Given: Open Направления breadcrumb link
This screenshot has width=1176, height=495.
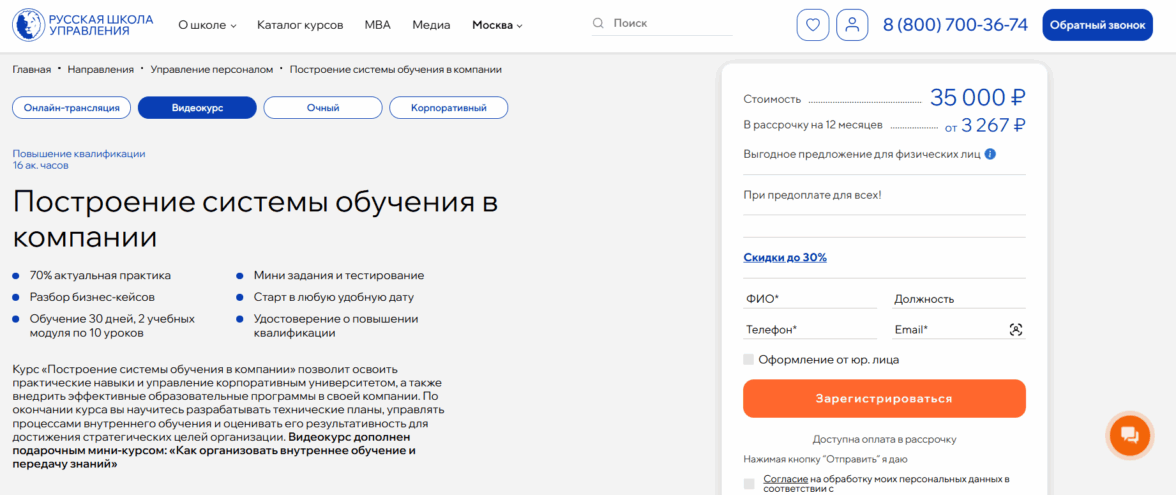Looking at the screenshot, I should pyautogui.click(x=100, y=70).
